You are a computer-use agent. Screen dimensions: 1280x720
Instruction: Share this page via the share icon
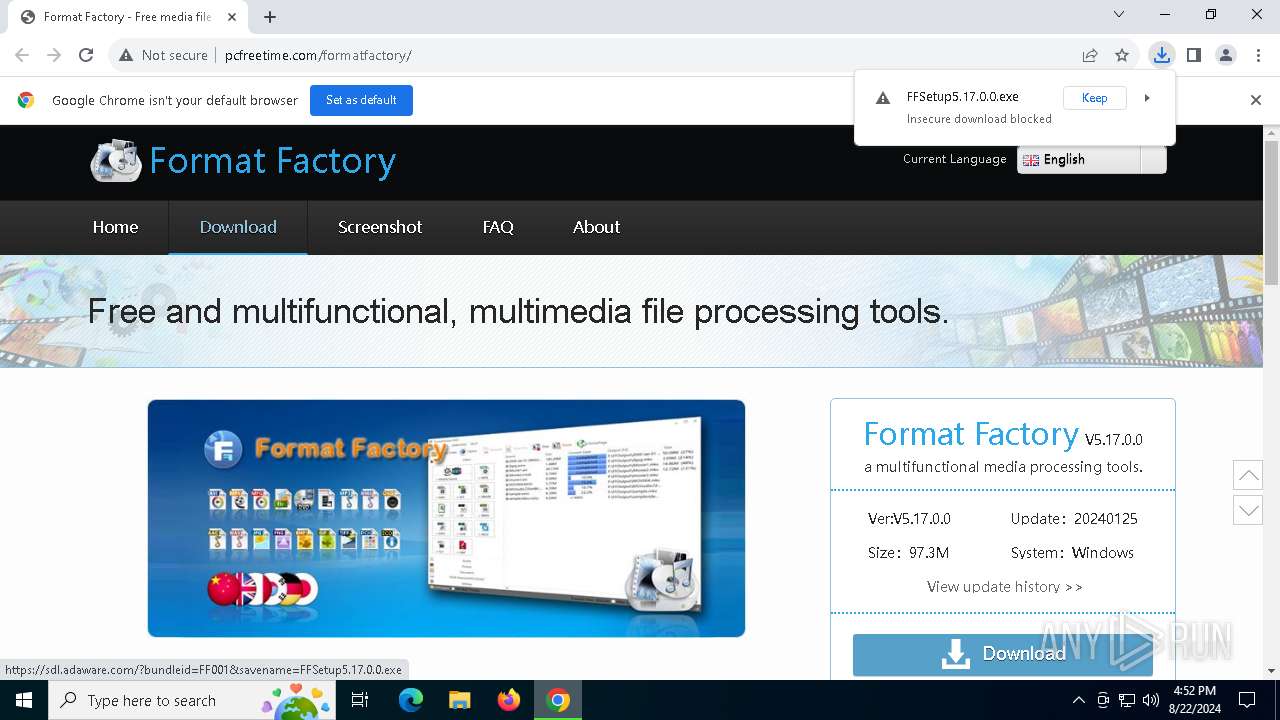(1090, 55)
